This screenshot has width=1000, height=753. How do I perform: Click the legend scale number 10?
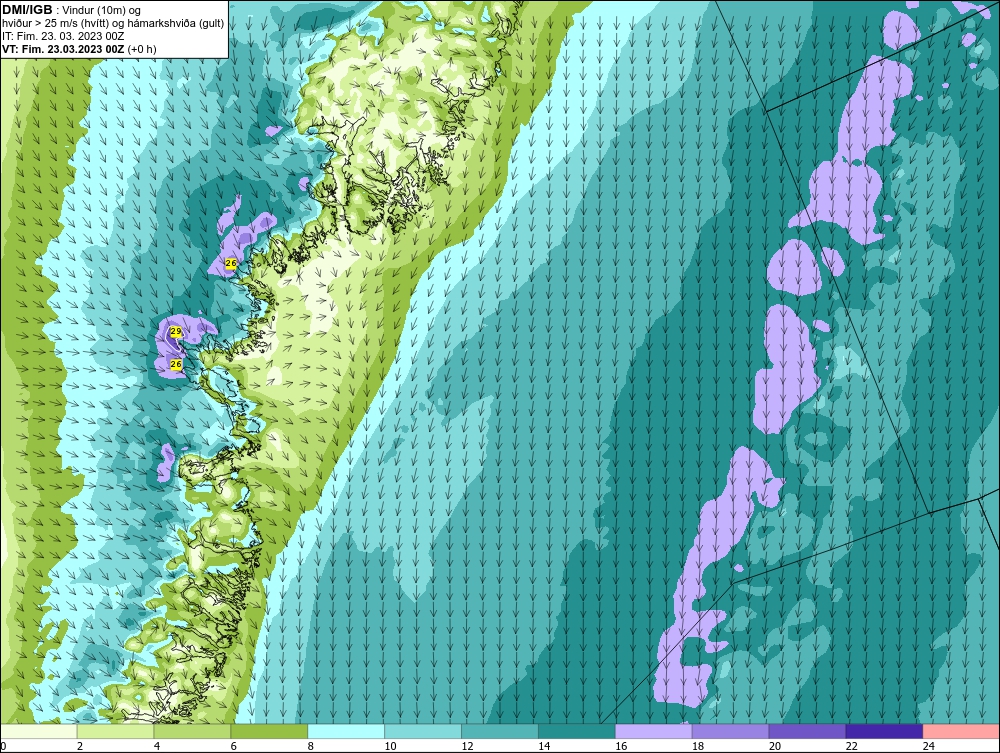(x=390, y=746)
